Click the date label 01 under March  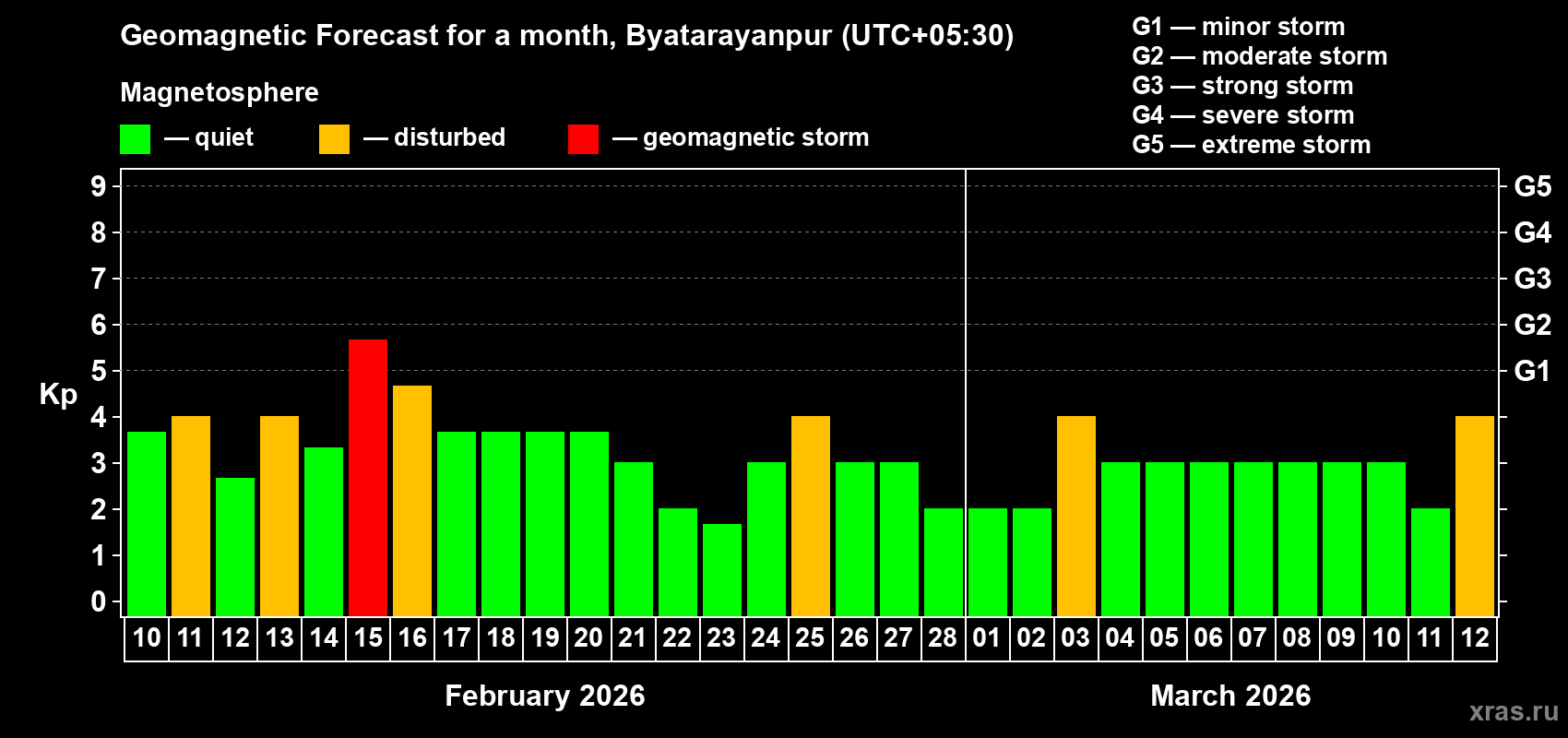pos(987,638)
